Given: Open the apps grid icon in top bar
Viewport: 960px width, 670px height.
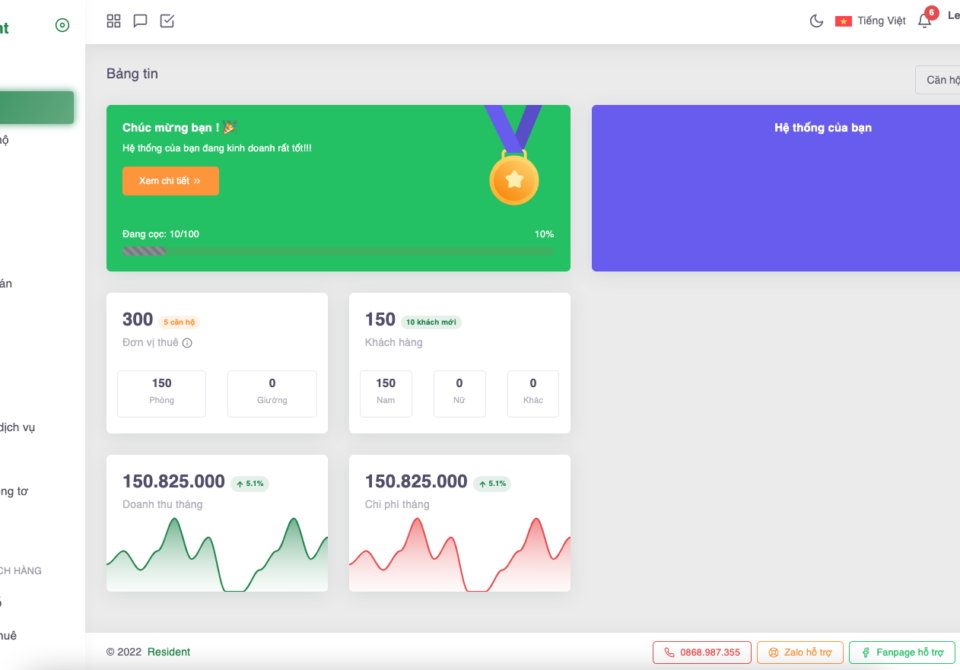Looking at the screenshot, I should point(114,21).
